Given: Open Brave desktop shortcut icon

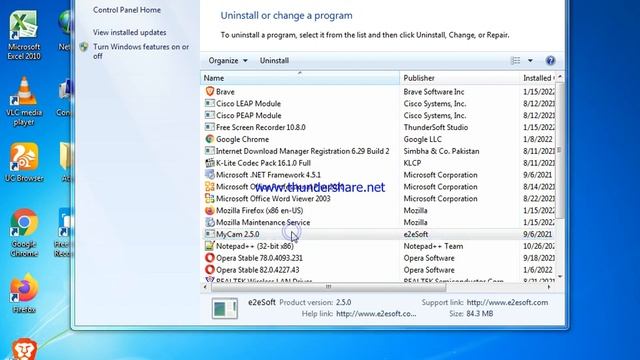Looking at the screenshot, I should coord(23,349).
